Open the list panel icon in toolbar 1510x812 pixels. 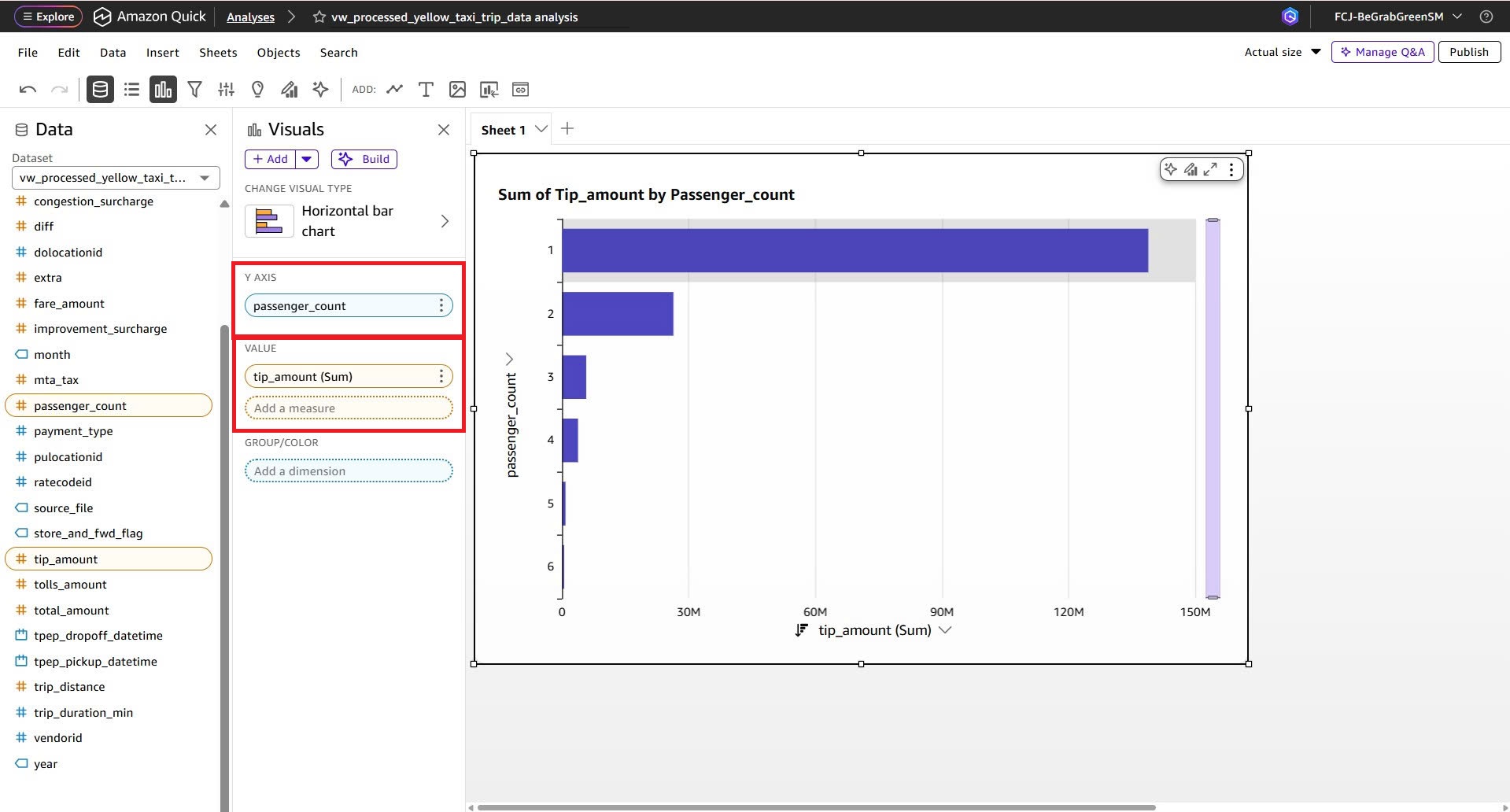tap(131, 90)
